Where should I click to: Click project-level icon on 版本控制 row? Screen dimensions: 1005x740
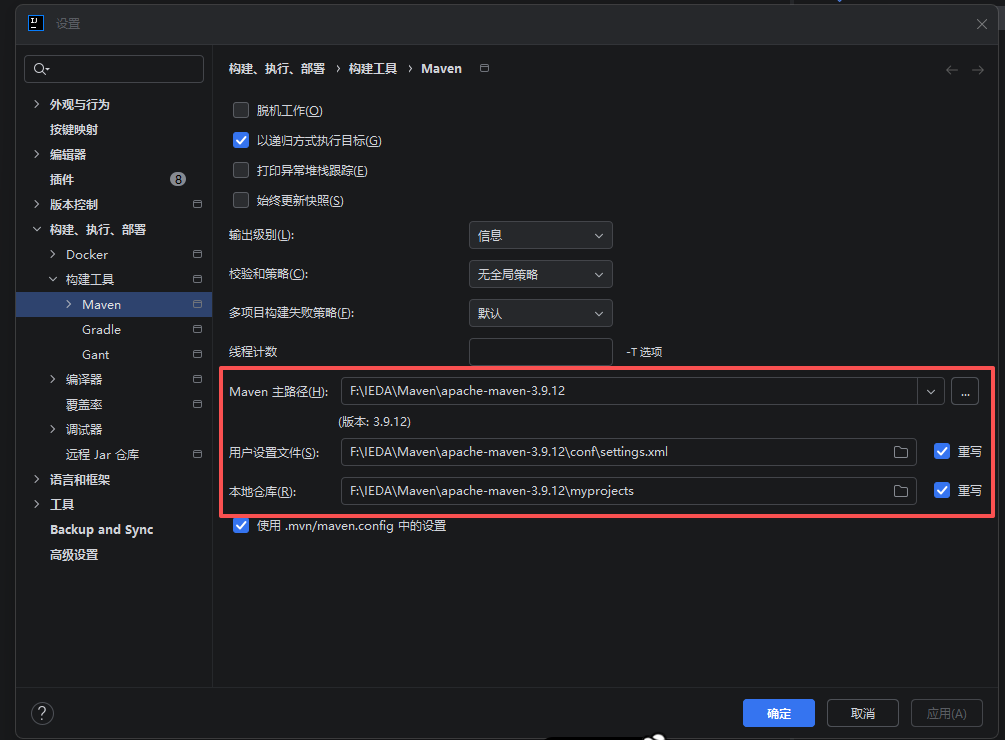(x=197, y=204)
